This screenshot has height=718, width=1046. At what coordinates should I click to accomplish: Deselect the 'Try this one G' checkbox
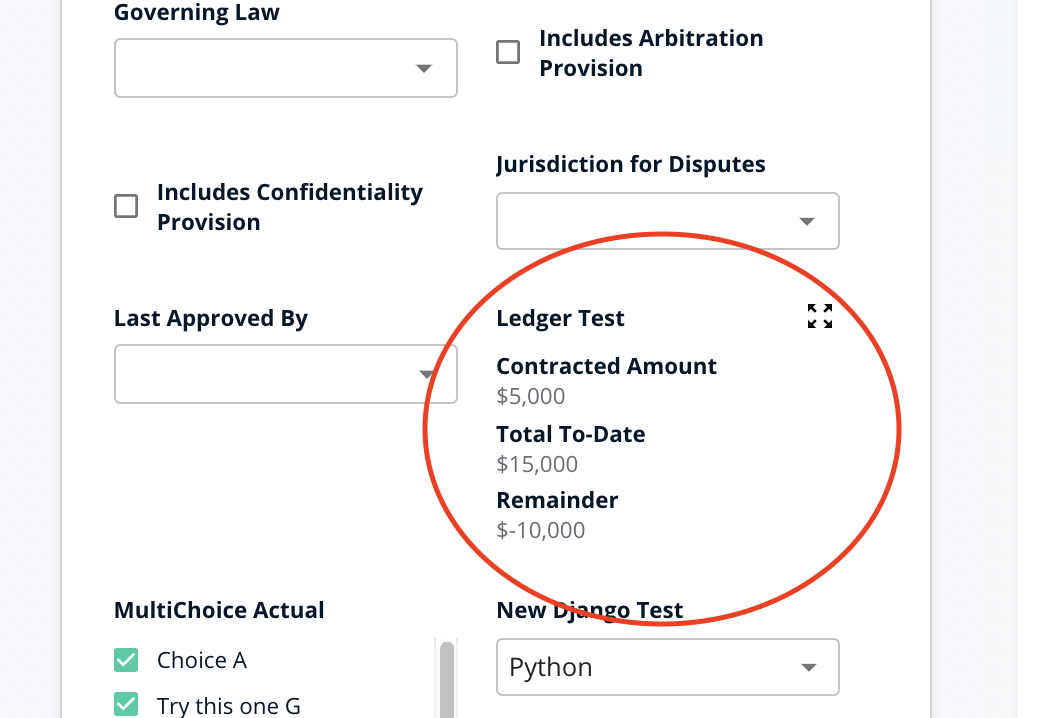126,705
